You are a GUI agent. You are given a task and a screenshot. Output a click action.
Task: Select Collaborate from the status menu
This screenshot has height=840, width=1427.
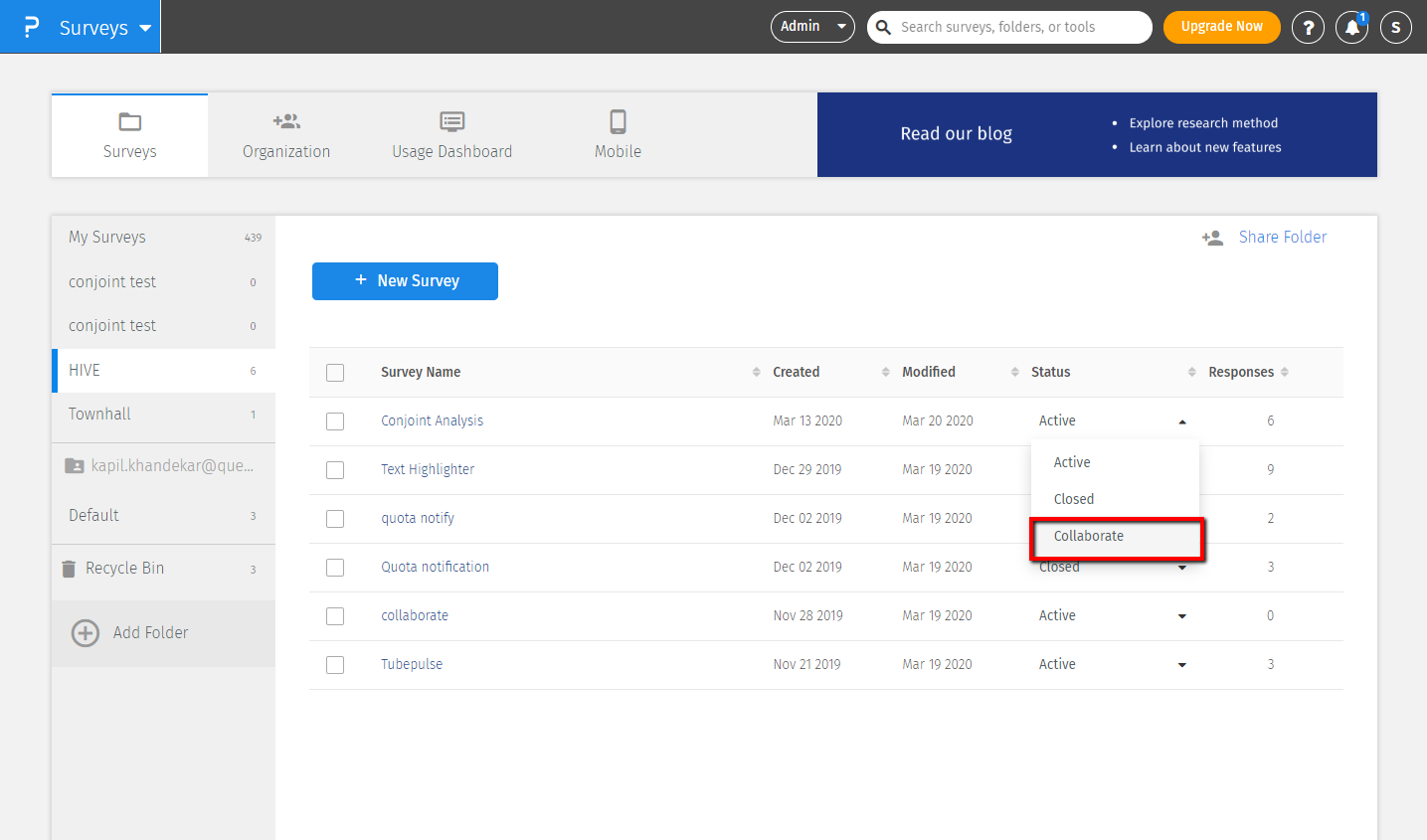point(1089,536)
